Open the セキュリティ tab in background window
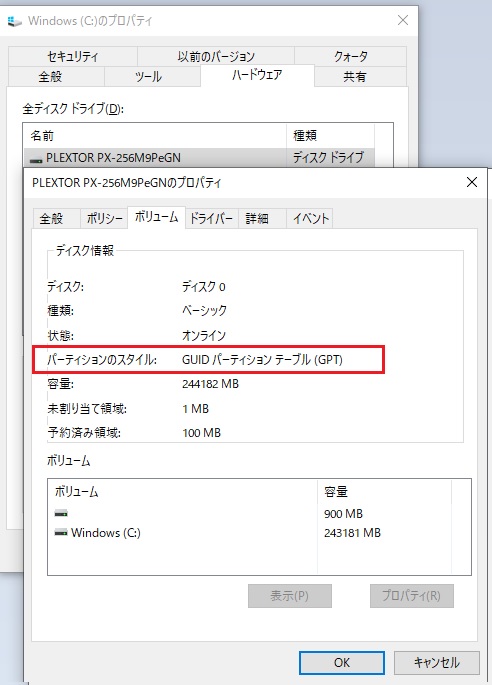 coord(73,56)
